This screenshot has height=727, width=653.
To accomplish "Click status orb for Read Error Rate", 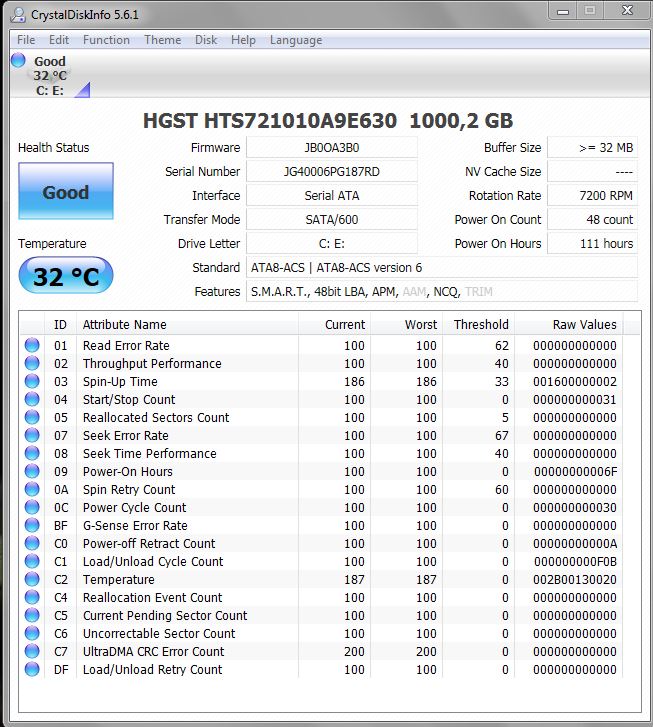I will [32, 345].
